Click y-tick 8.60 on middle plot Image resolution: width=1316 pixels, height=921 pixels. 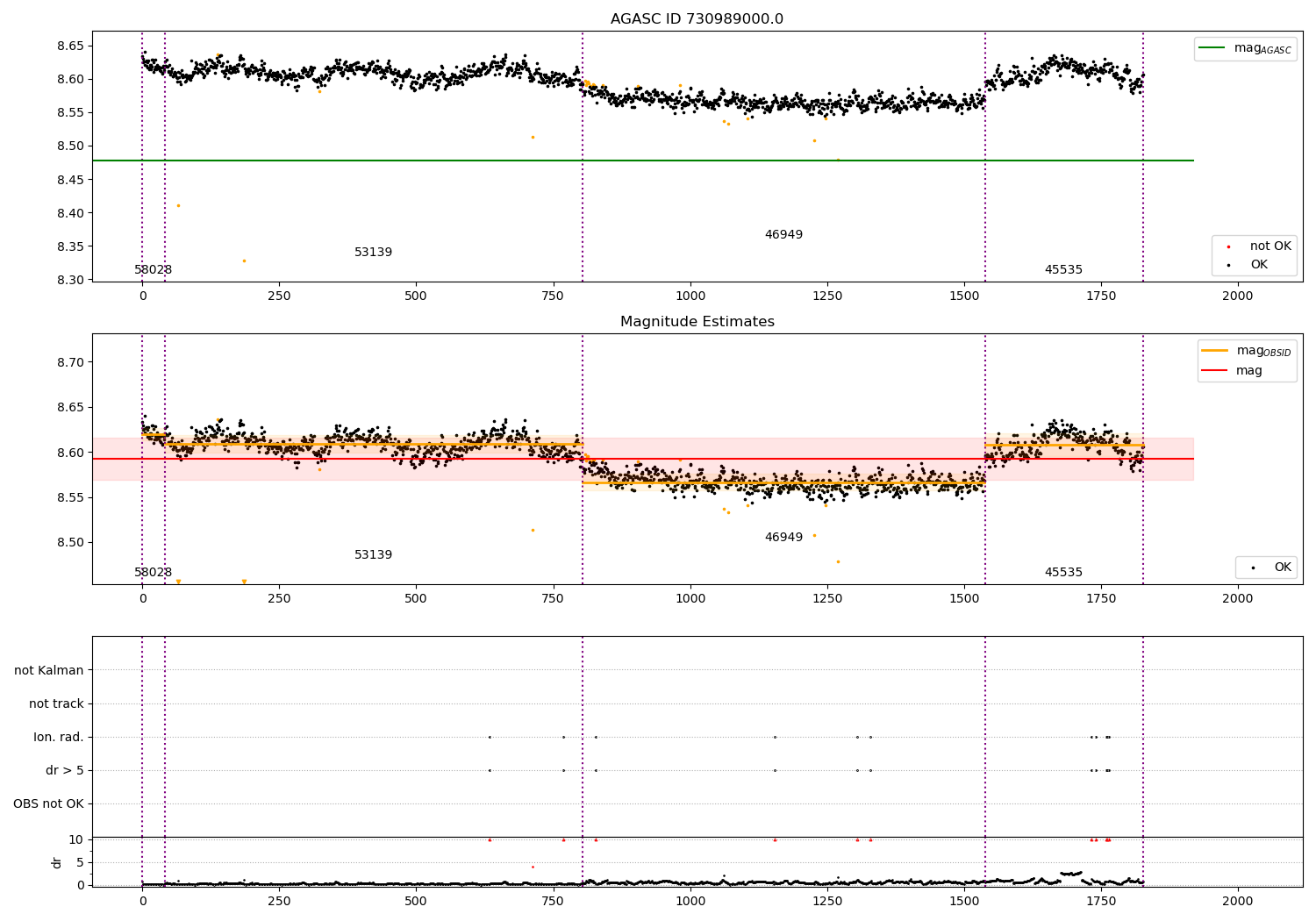[70, 453]
